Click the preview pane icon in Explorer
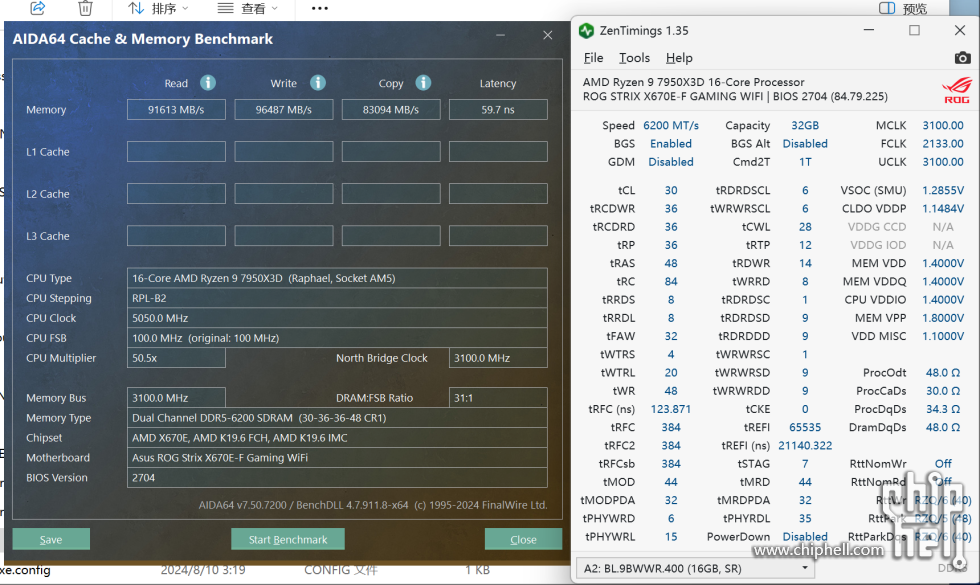 tap(887, 8)
